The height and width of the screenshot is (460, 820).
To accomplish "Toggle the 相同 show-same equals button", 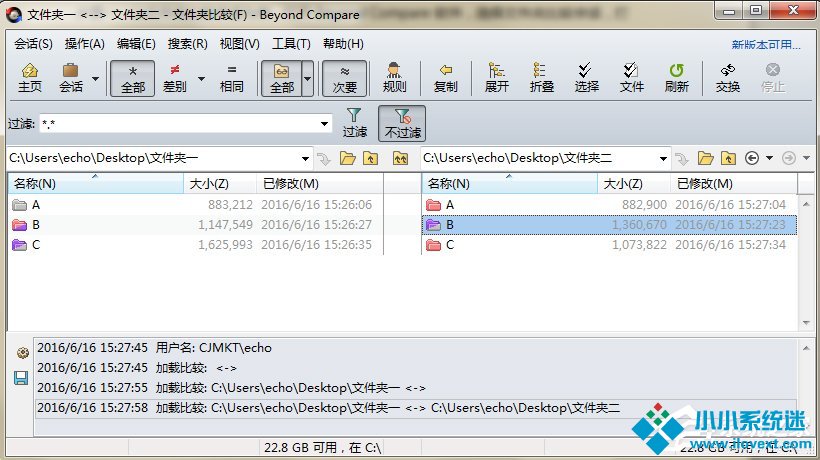I will click(231, 77).
